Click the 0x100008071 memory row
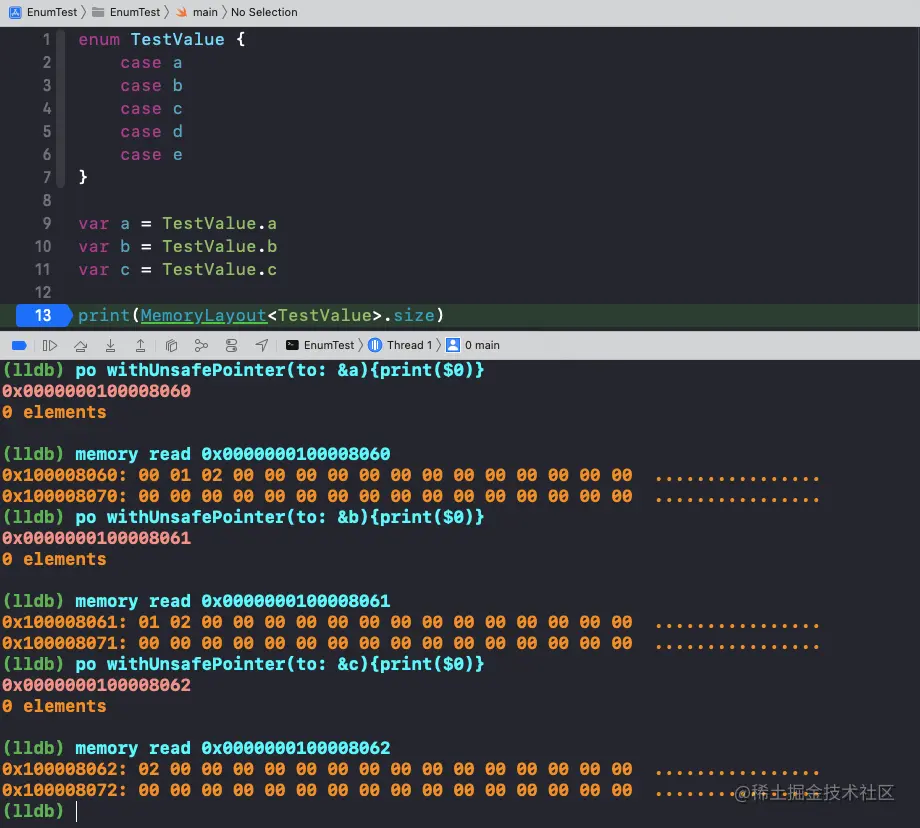The height and width of the screenshot is (828, 920). click(x=411, y=643)
